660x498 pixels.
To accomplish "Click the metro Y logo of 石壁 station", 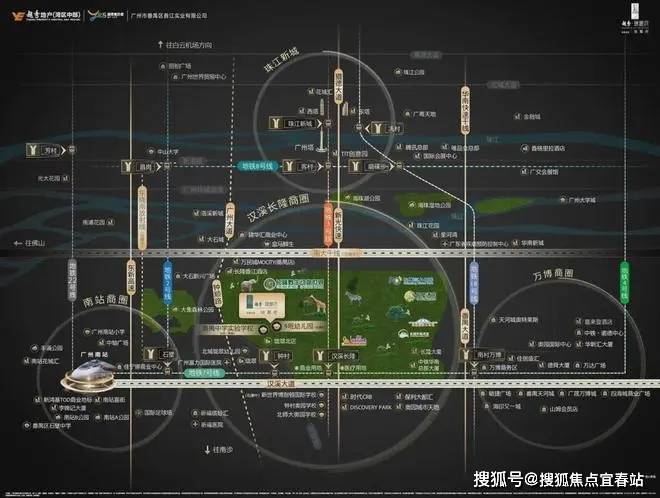I will pyautogui.click(x=151, y=354).
